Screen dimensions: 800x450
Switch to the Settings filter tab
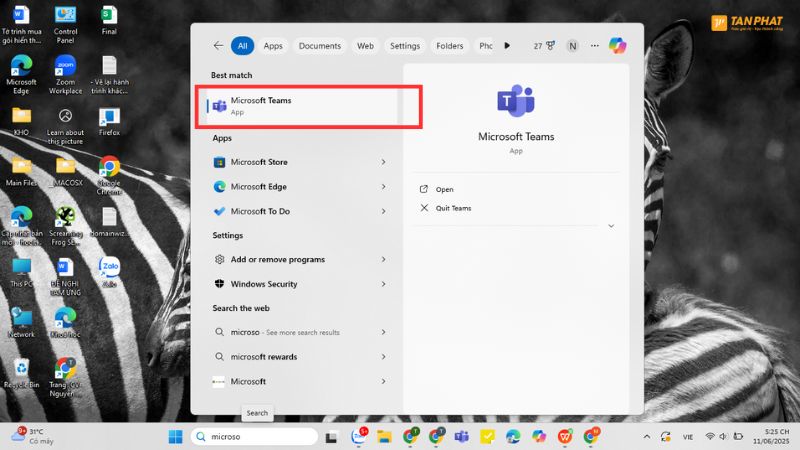tap(405, 46)
